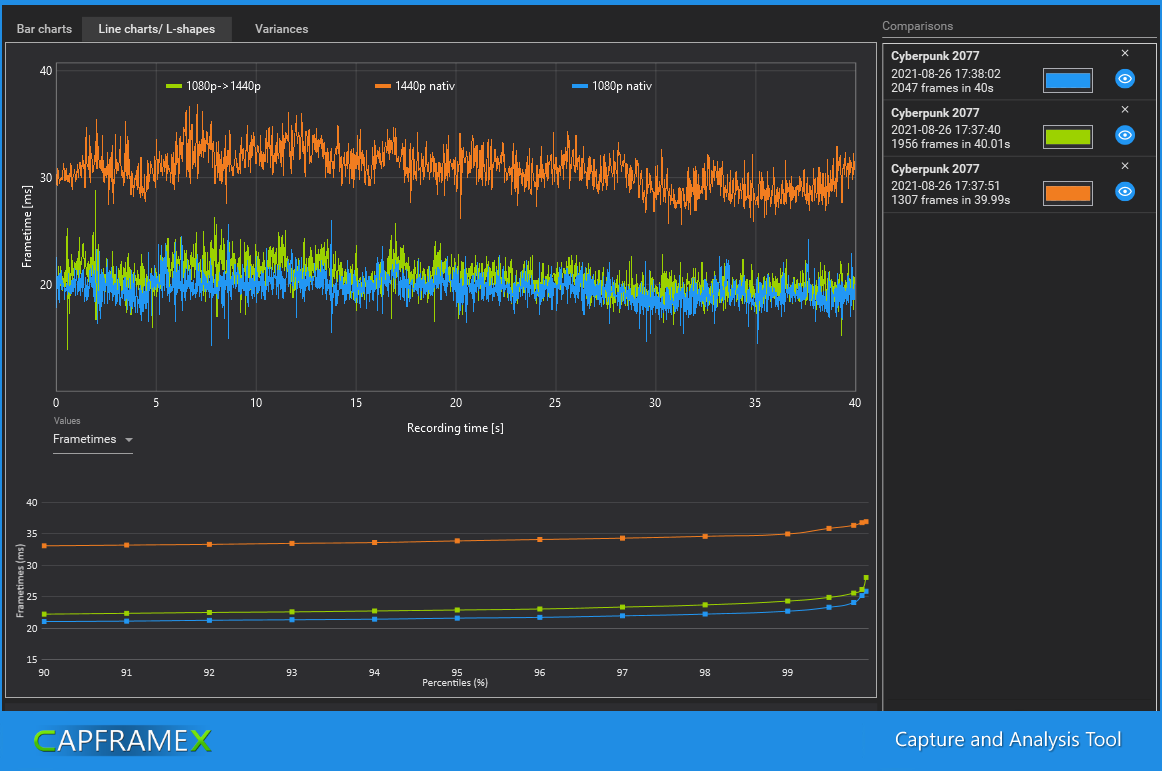The width and height of the screenshot is (1162, 771).
Task: Click the 1080p->1440p legend entry
Action: point(213,86)
